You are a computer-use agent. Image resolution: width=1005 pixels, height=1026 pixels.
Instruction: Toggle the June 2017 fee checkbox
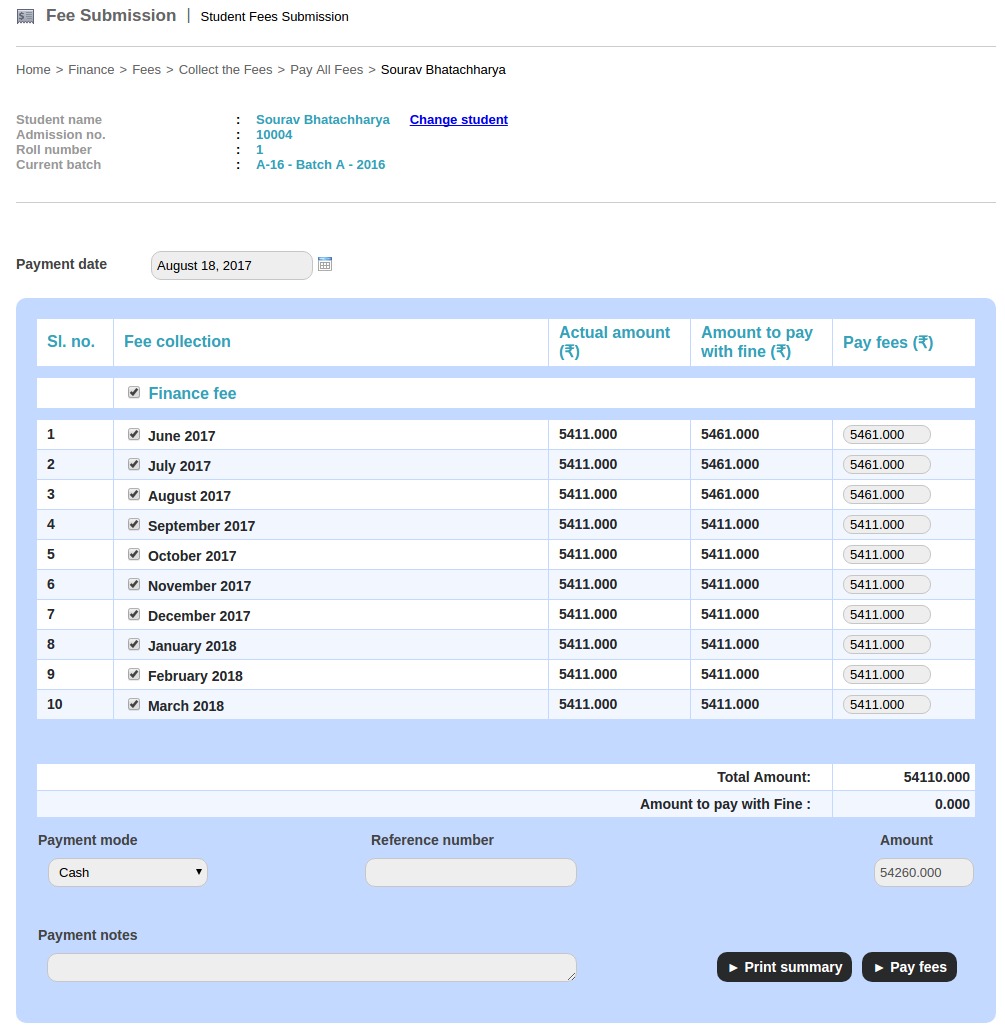coord(134,434)
